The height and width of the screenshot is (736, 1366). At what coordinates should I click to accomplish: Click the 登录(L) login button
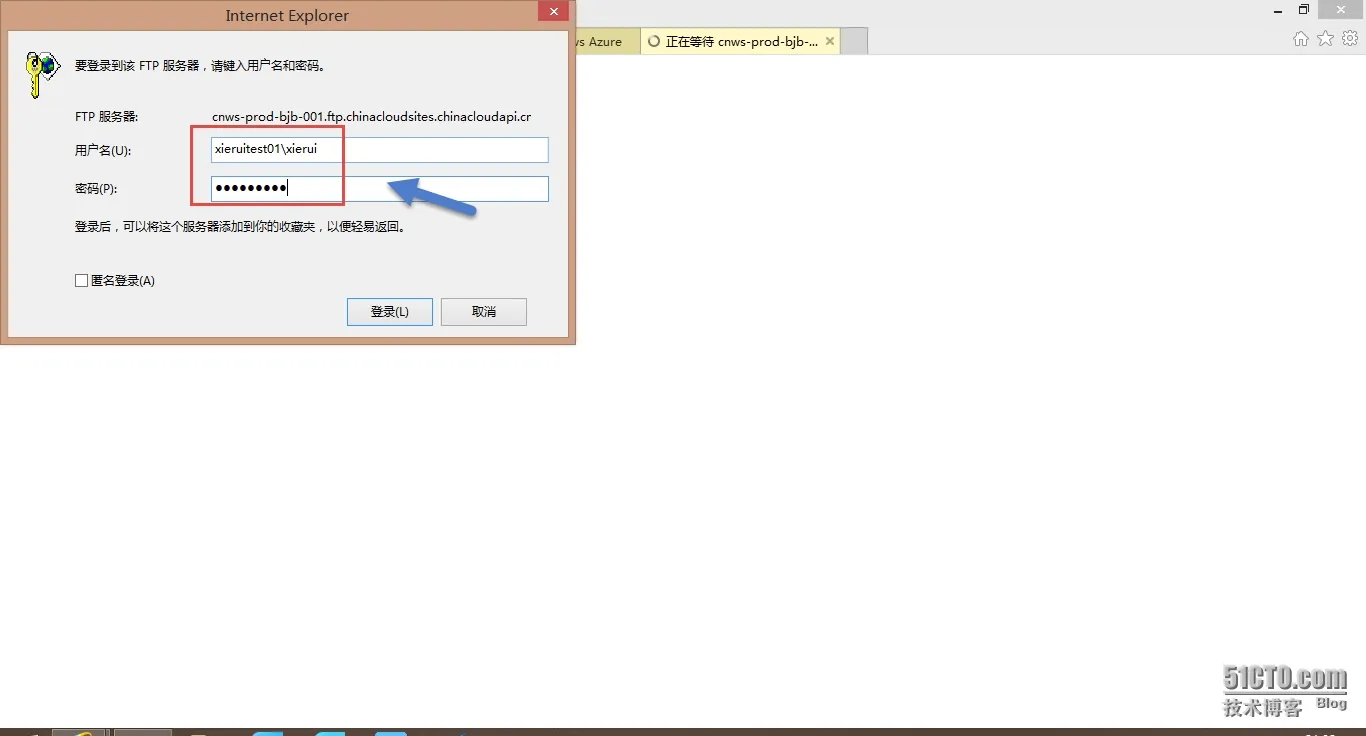point(390,312)
